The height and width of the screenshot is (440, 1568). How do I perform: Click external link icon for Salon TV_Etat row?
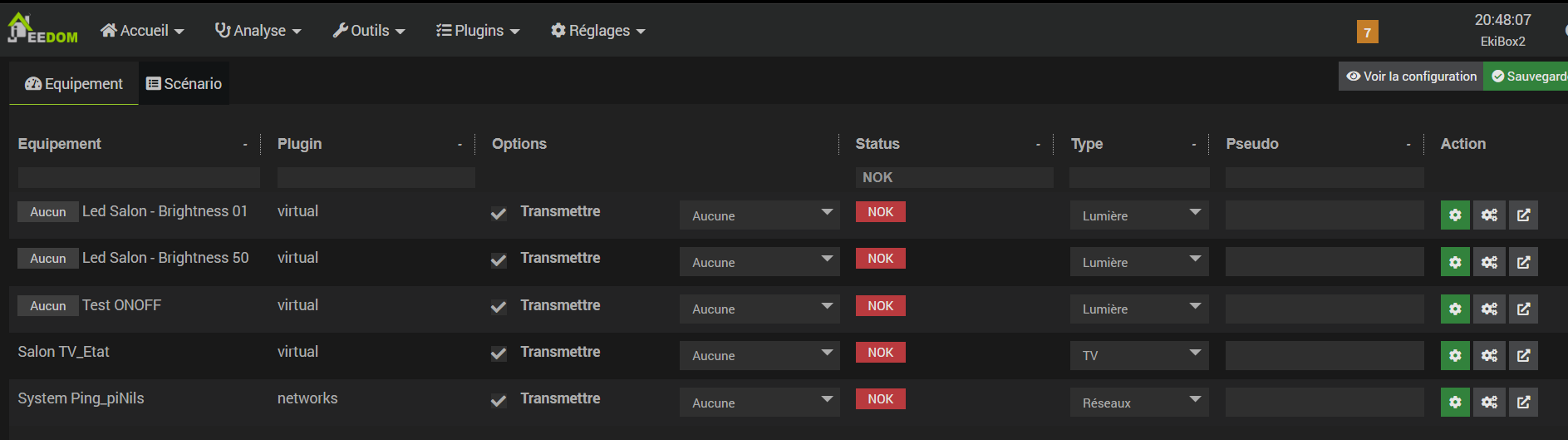point(1523,355)
